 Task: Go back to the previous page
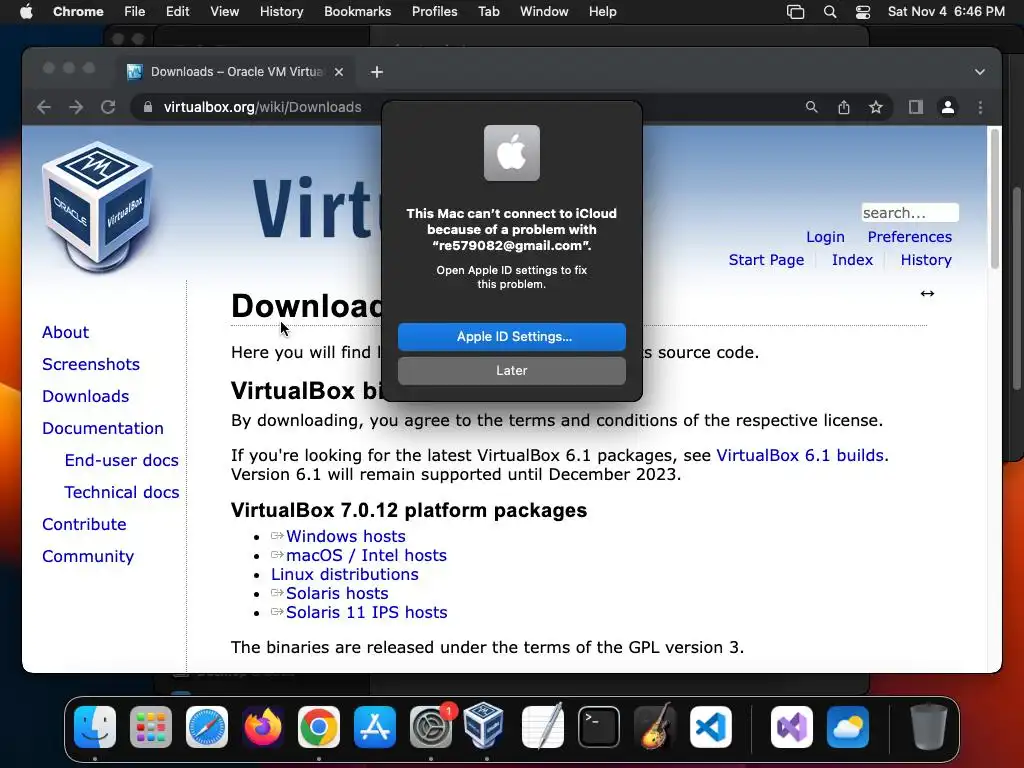click(44, 107)
